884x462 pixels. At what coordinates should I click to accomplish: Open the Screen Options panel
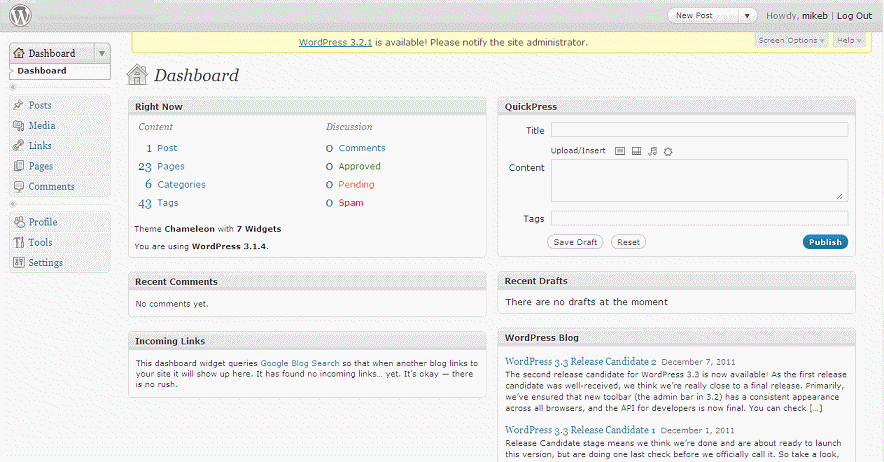click(x=792, y=41)
